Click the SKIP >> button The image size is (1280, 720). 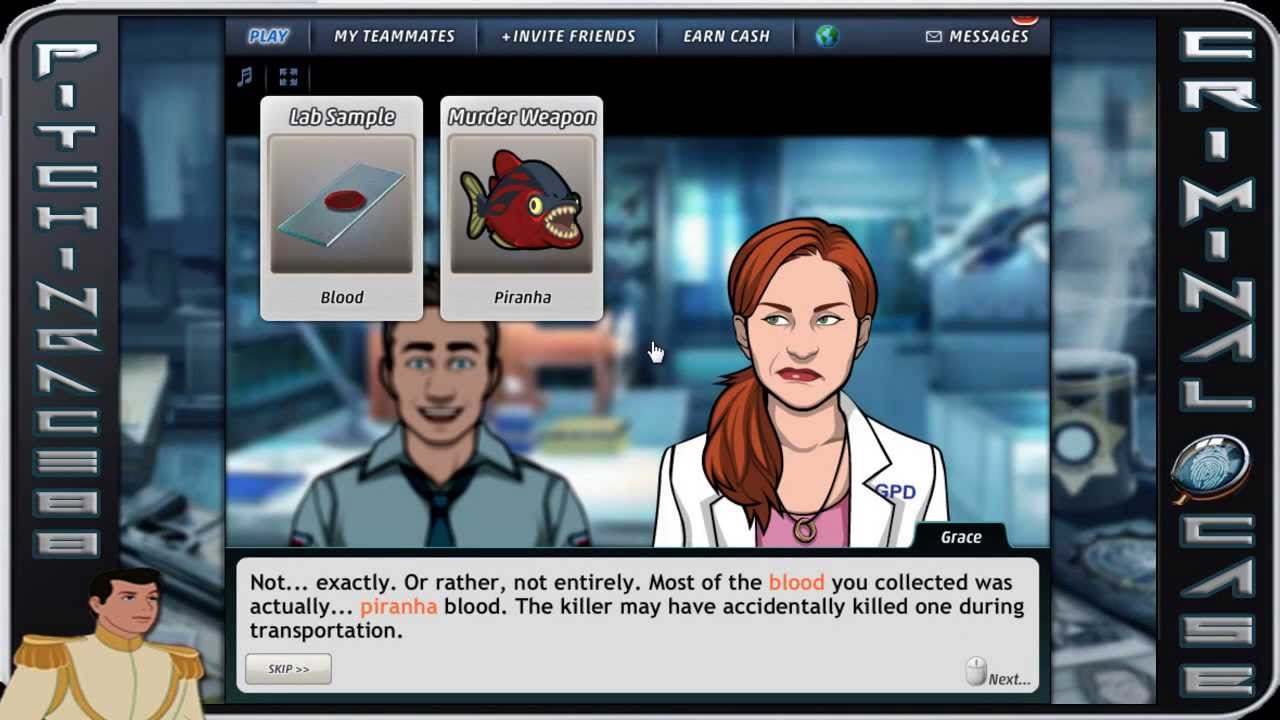288,669
